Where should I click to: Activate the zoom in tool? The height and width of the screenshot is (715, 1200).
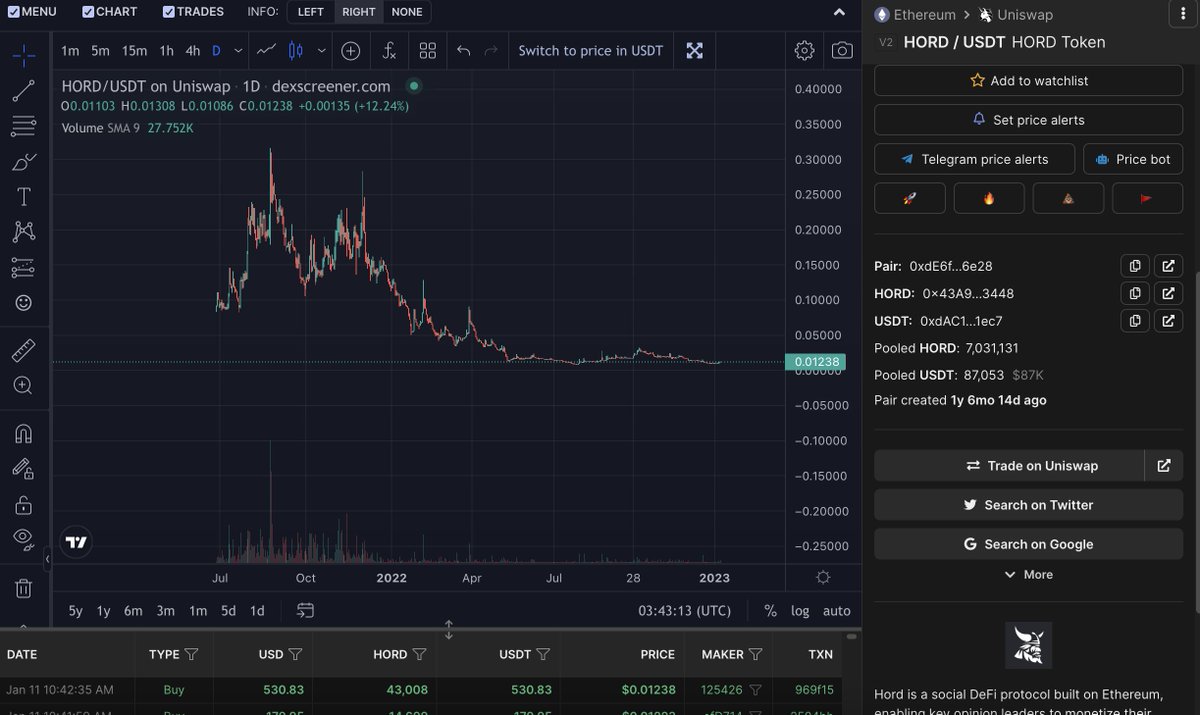click(24, 385)
